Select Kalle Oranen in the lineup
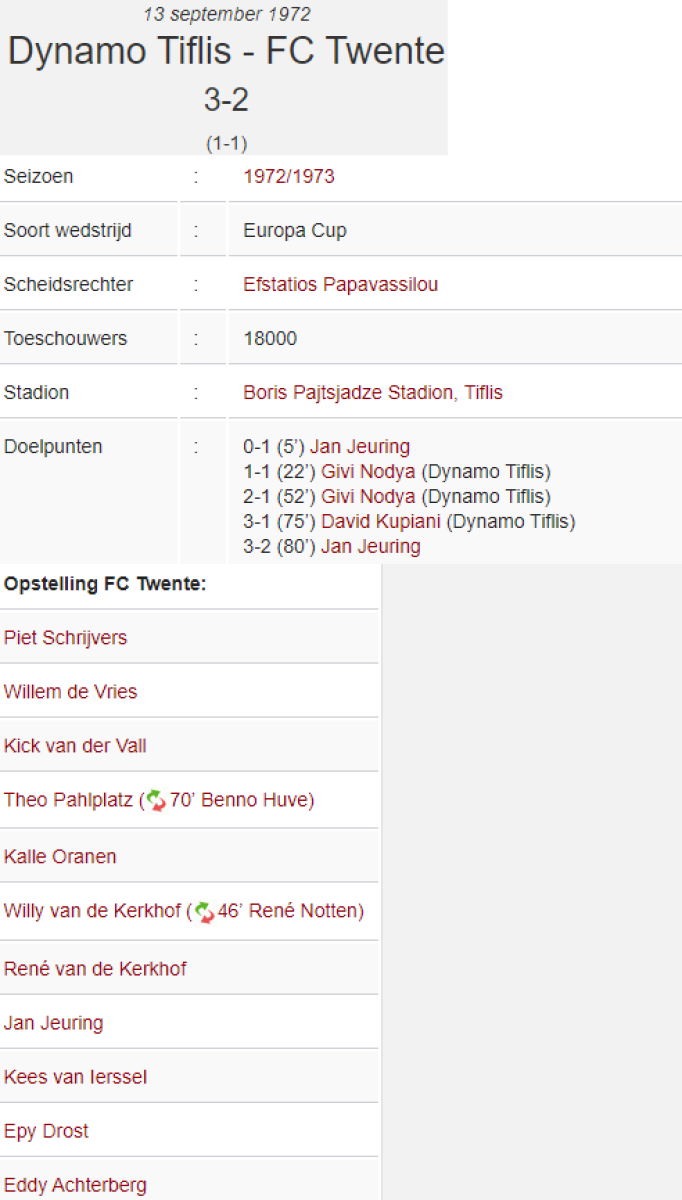682x1200 pixels. point(60,857)
